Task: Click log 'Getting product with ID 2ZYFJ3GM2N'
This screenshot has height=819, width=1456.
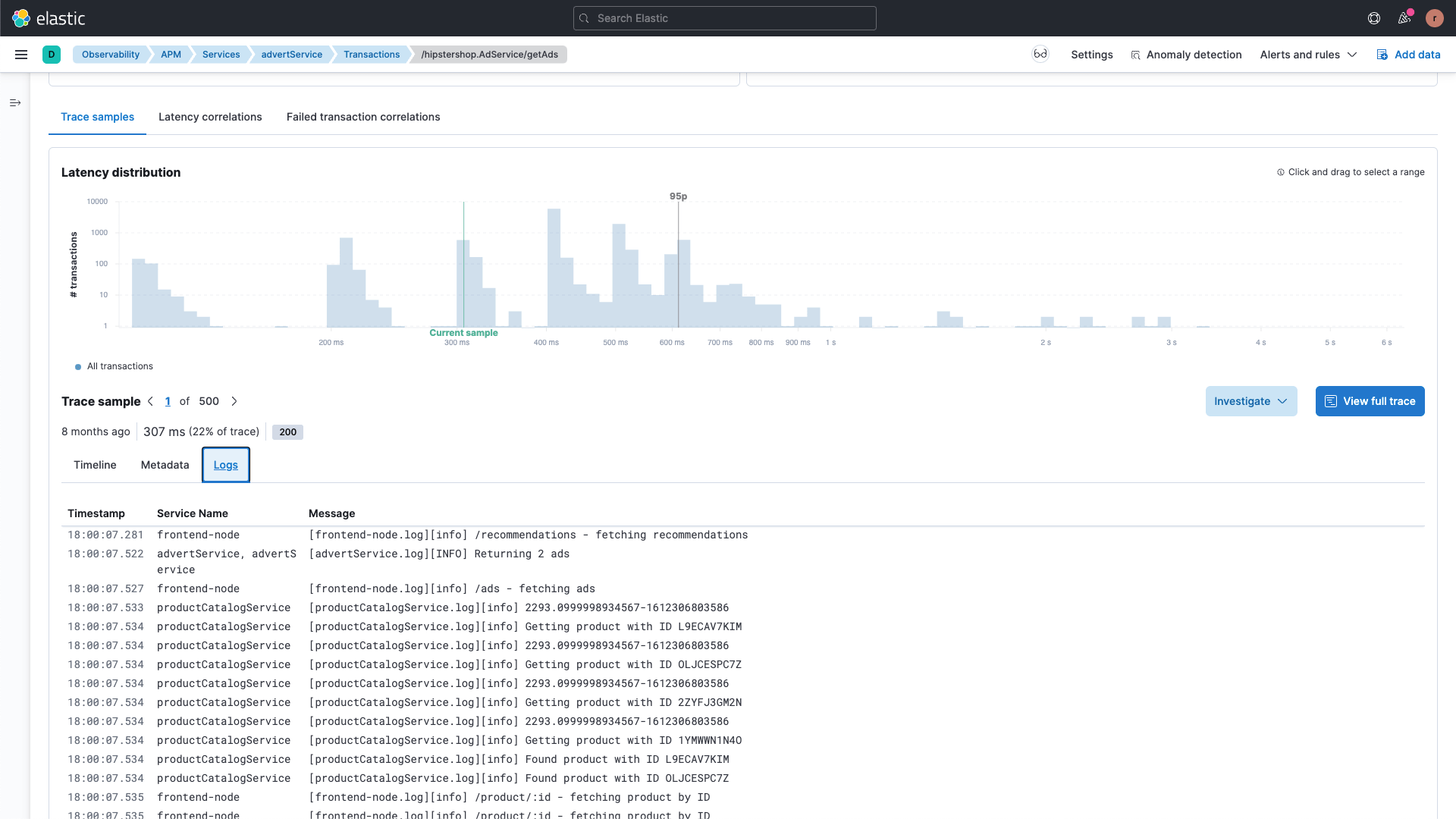Action: tap(525, 702)
